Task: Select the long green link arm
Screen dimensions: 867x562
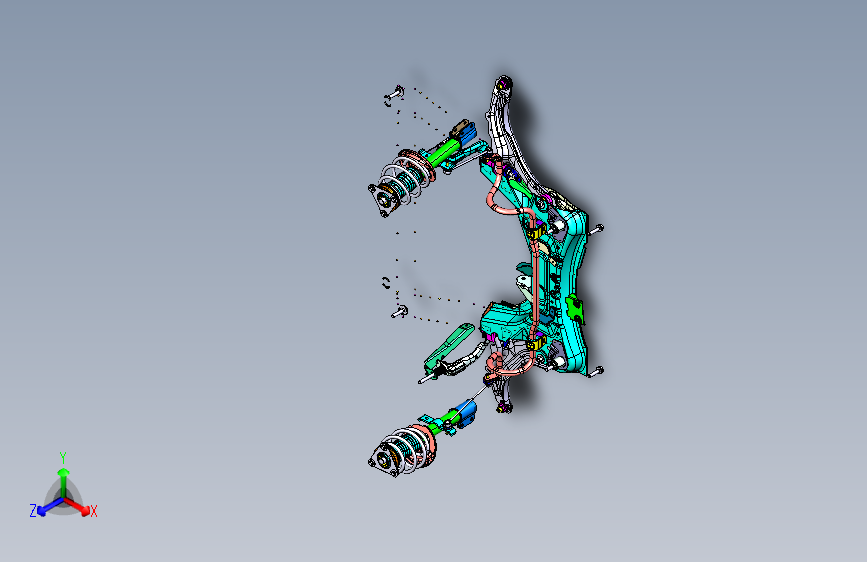Action: coord(449,347)
